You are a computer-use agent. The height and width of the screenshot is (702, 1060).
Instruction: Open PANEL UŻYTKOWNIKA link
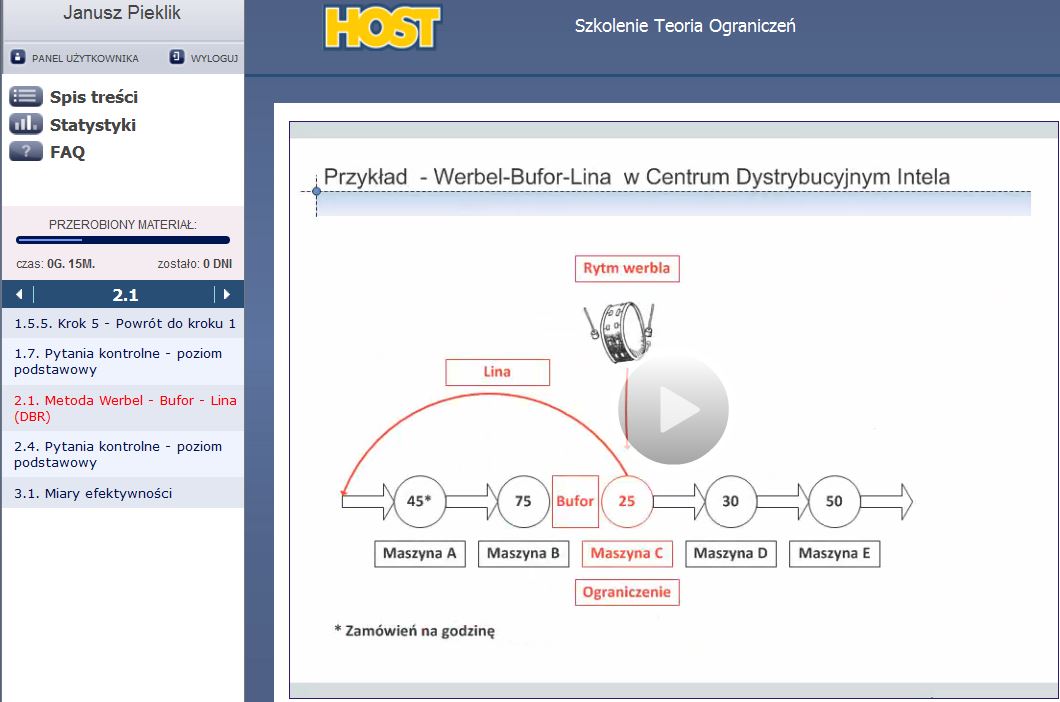85,58
